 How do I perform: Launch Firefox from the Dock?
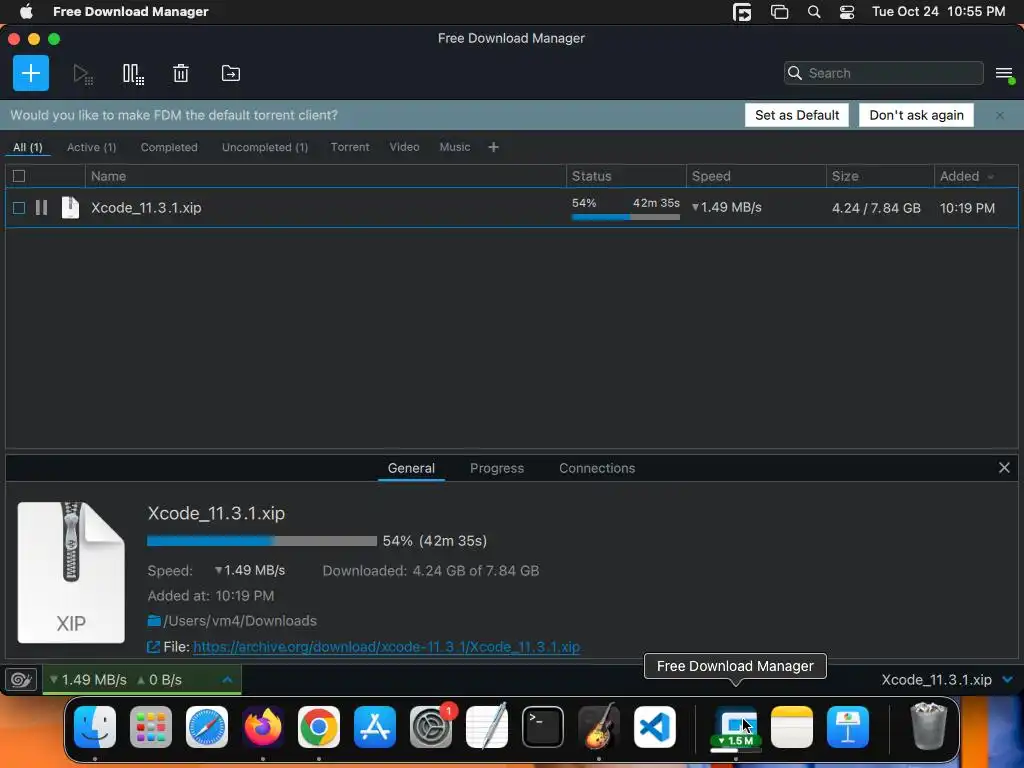tap(263, 727)
